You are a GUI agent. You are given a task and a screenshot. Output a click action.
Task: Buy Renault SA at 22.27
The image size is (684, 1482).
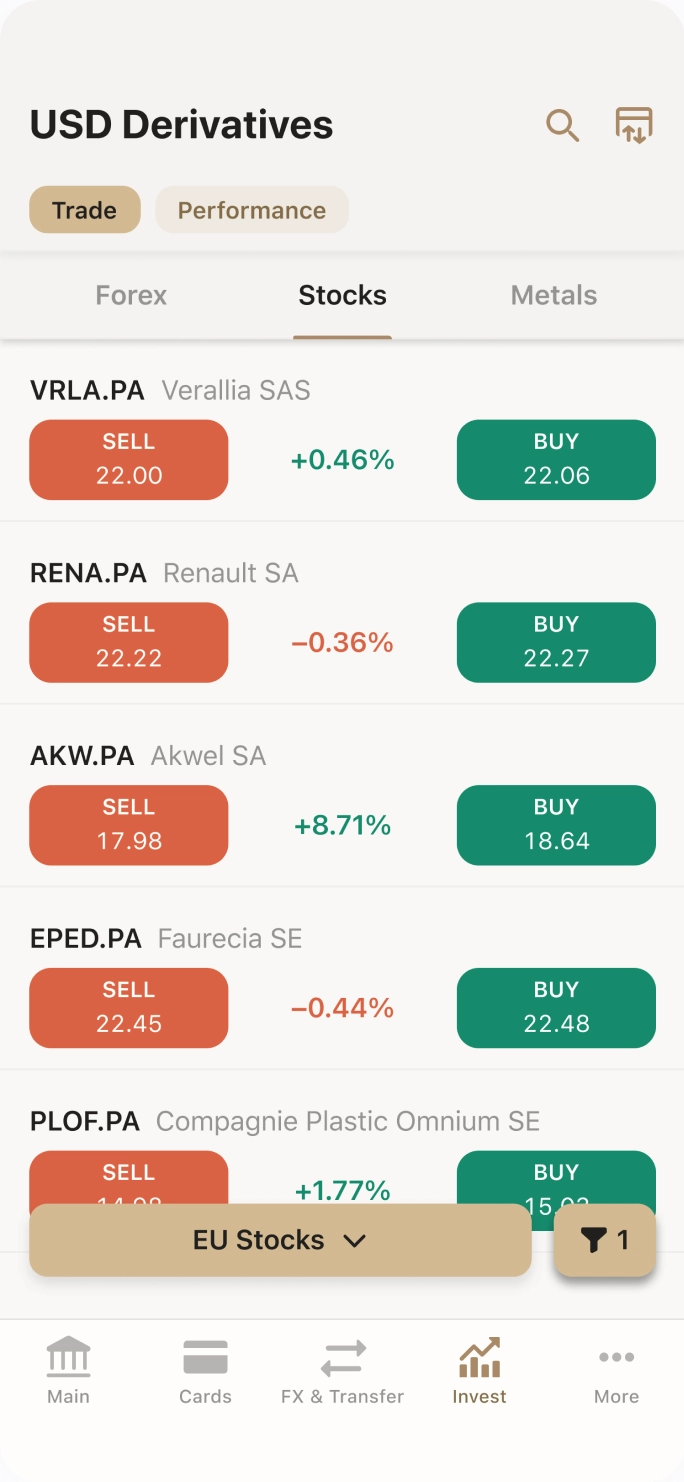coord(556,642)
